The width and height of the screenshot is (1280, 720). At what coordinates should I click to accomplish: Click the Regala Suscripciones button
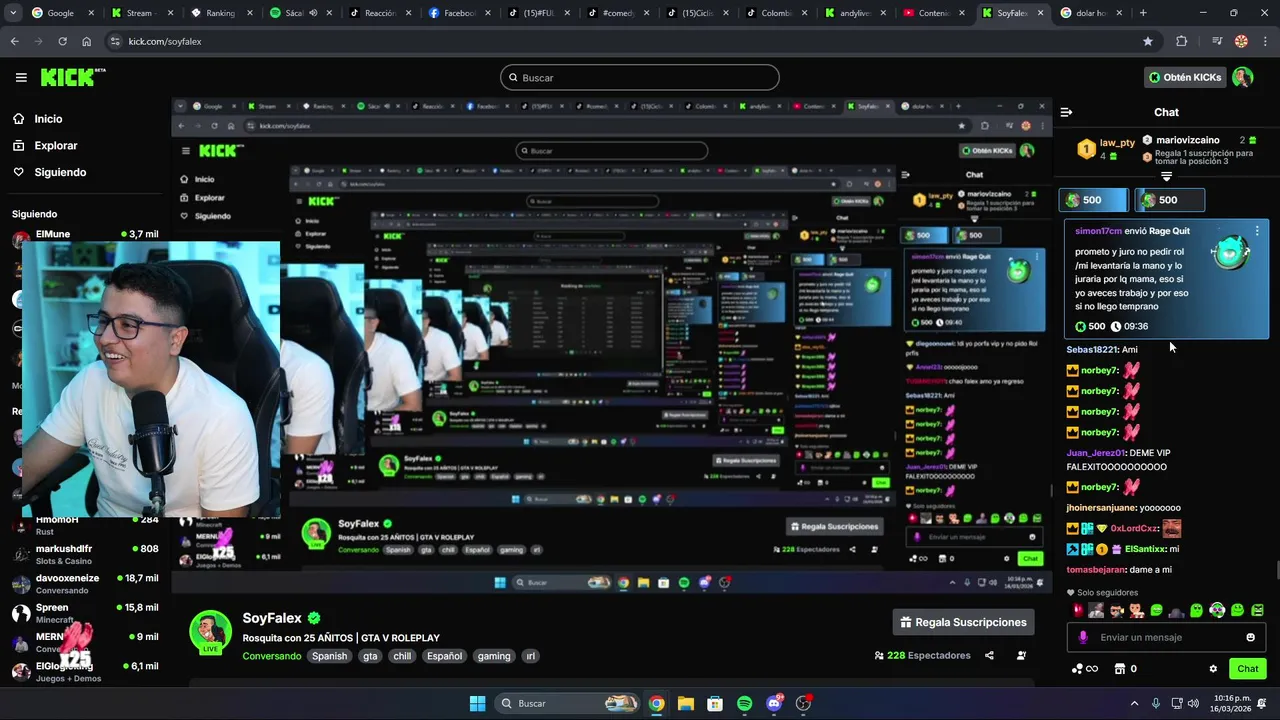coord(964,622)
